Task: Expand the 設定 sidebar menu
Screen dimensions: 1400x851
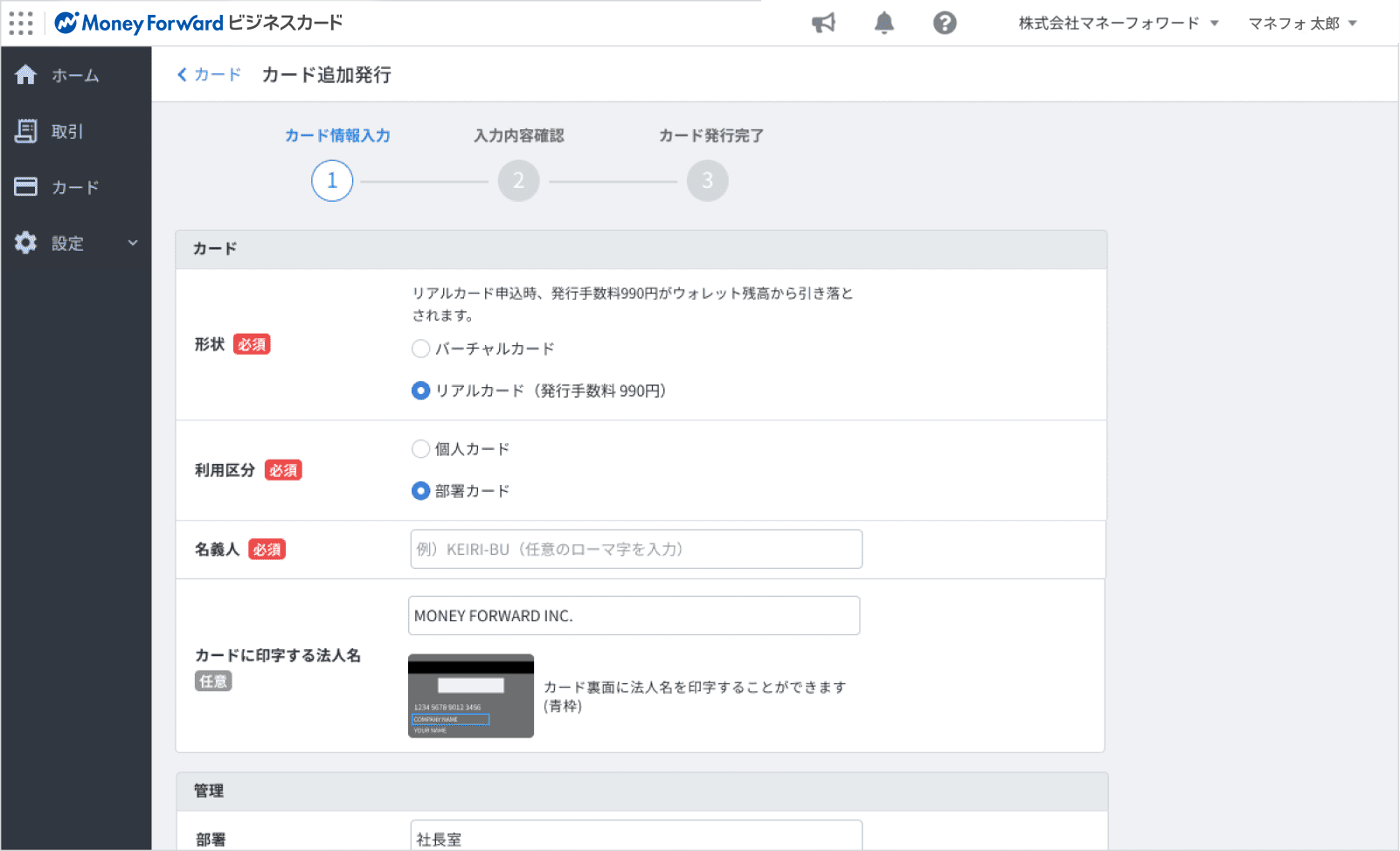Action: click(74, 243)
